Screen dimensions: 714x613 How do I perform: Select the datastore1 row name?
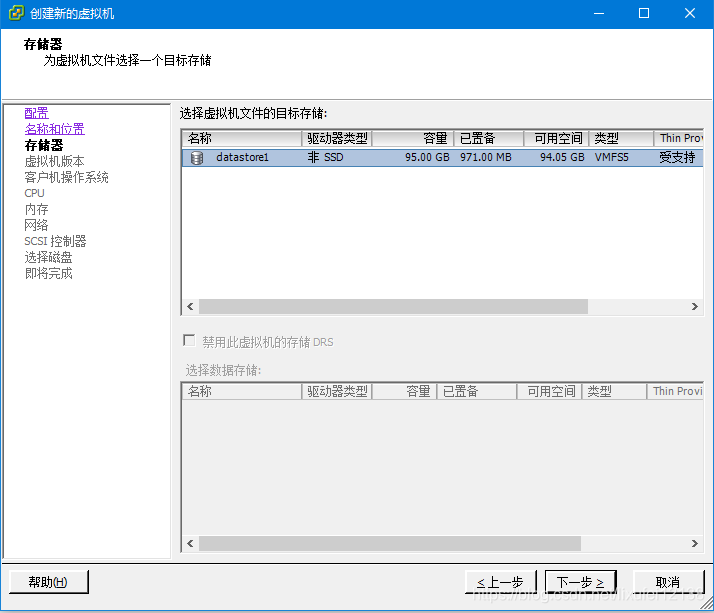pyautogui.click(x=242, y=158)
